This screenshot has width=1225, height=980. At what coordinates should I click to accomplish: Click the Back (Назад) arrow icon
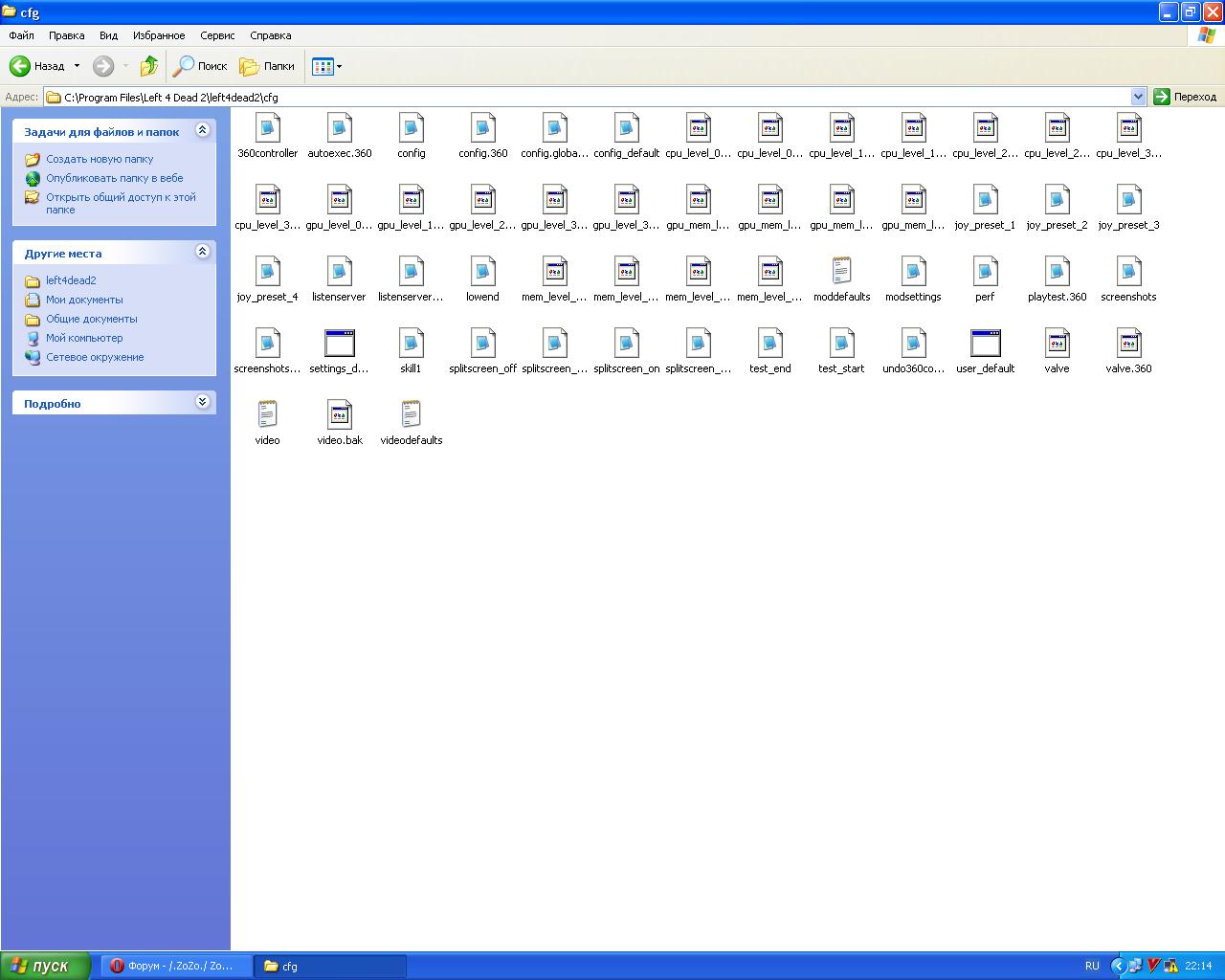click(20, 66)
